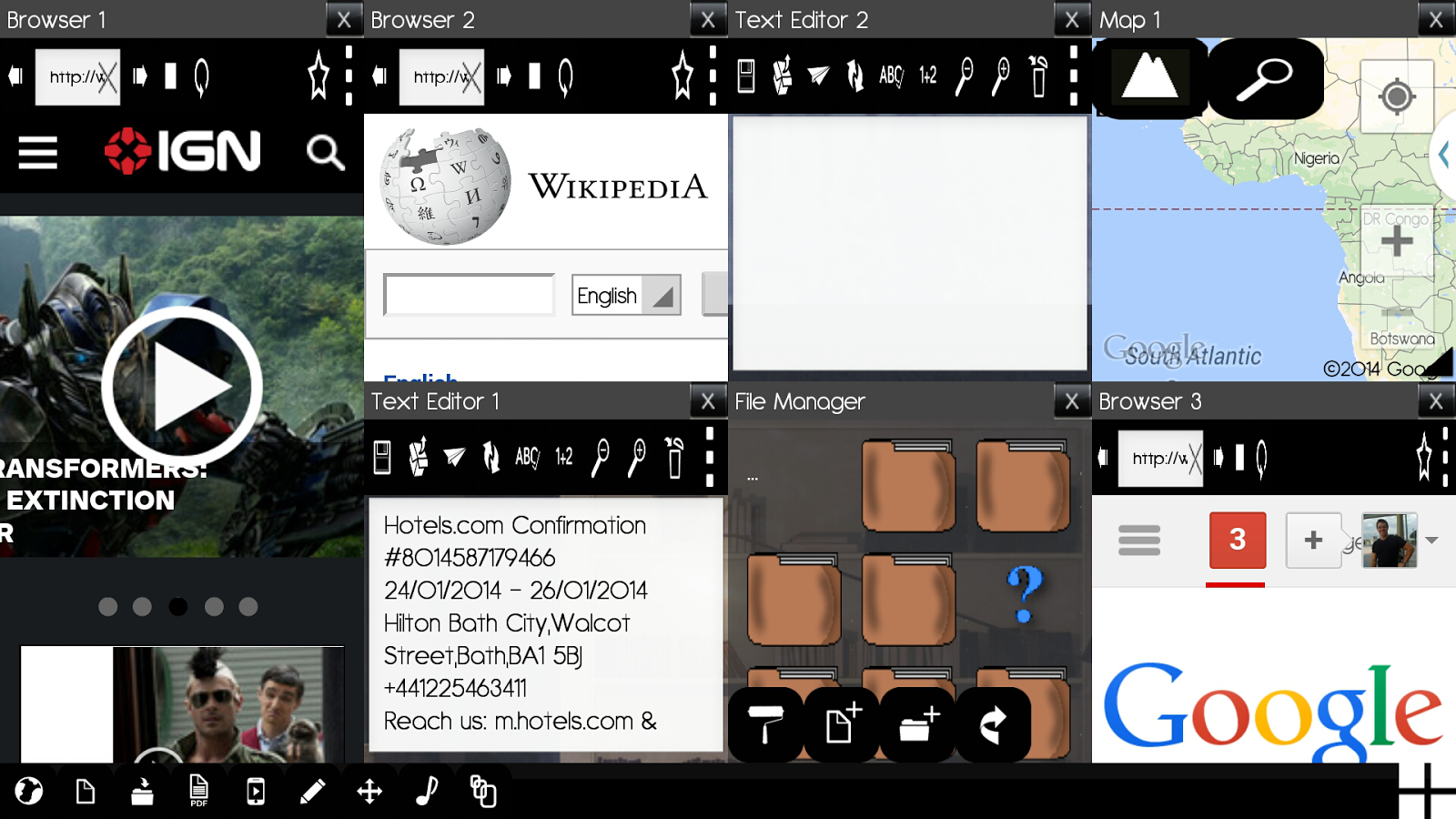Viewport: 1456px width, 819px height.
Task: Open Text Editor 2 overflow menu
Action: point(1074,76)
